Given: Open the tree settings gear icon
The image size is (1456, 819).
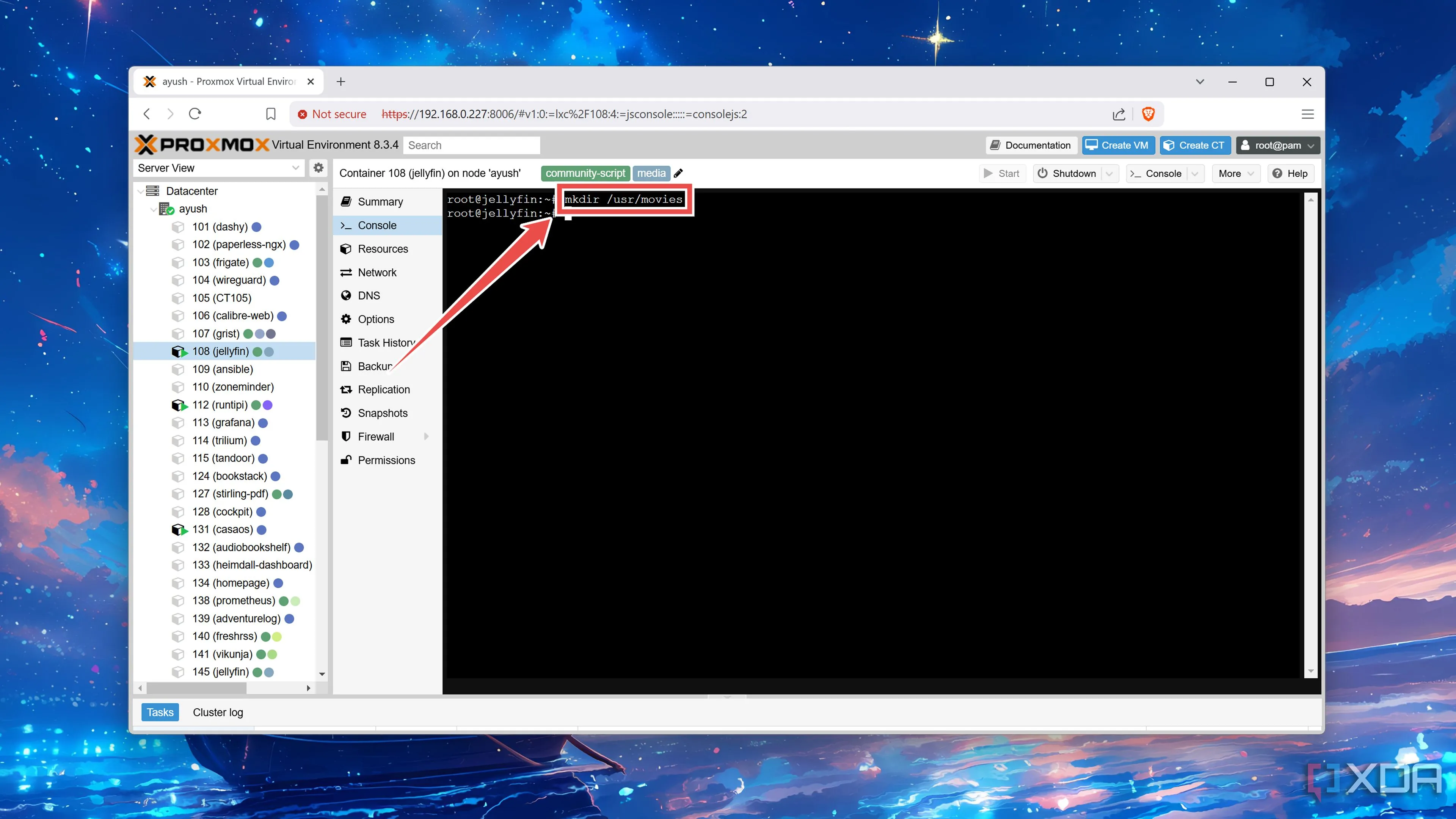Looking at the screenshot, I should pos(318,168).
